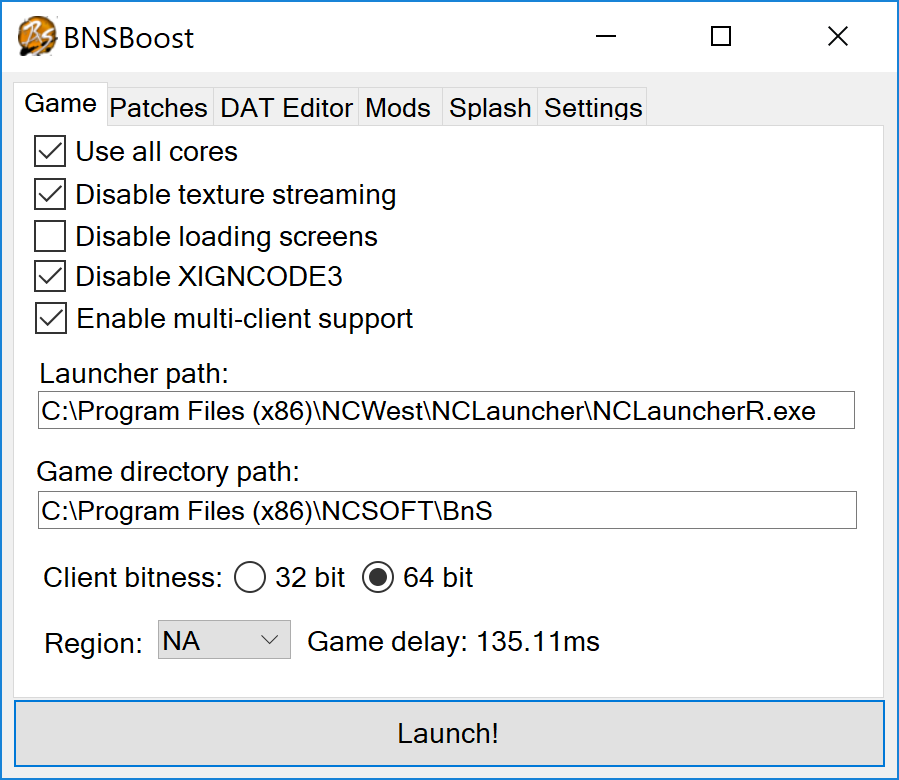Open the Mods tab
899x780 pixels.
tap(398, 107)
